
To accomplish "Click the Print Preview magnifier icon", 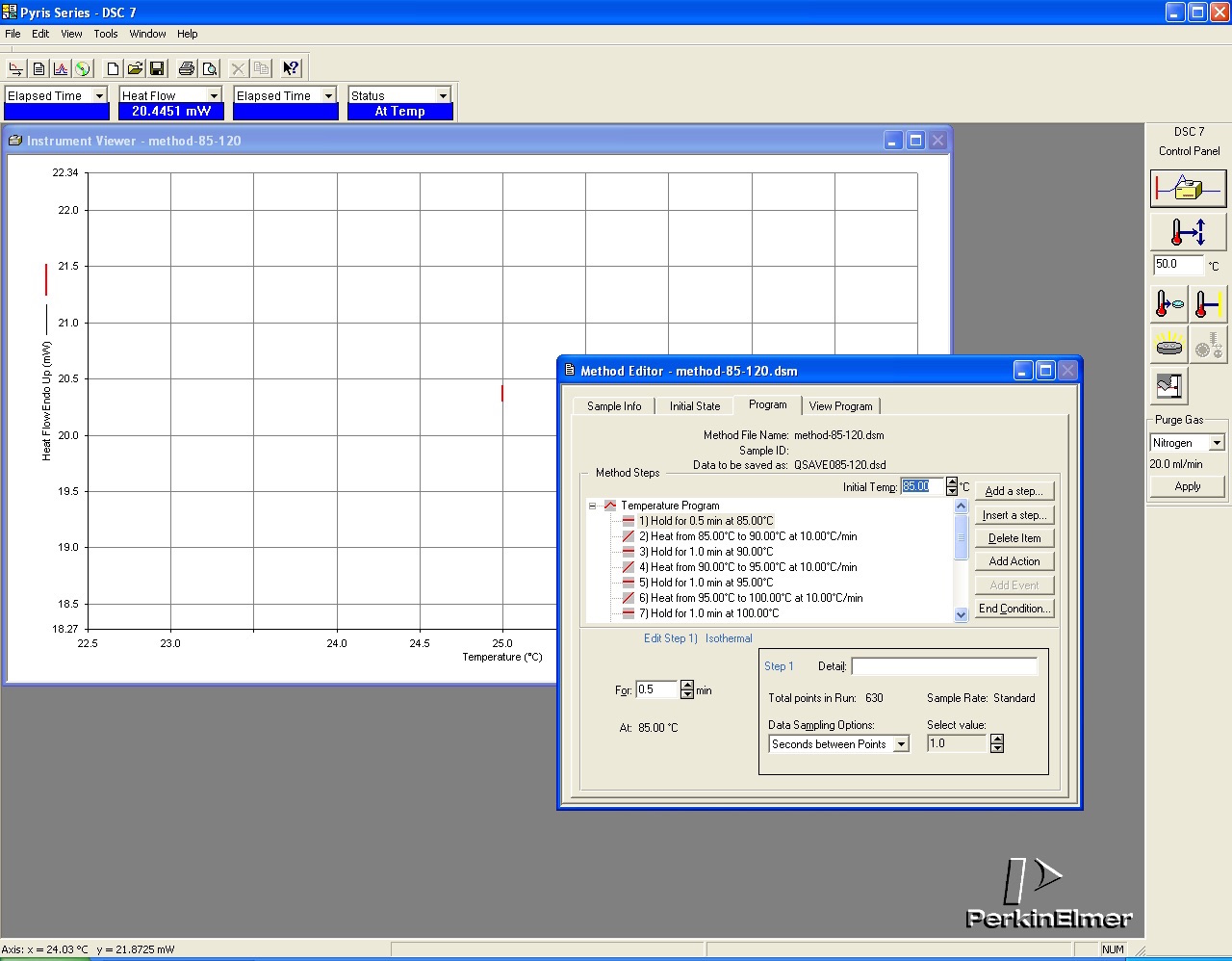I will 209,68.
